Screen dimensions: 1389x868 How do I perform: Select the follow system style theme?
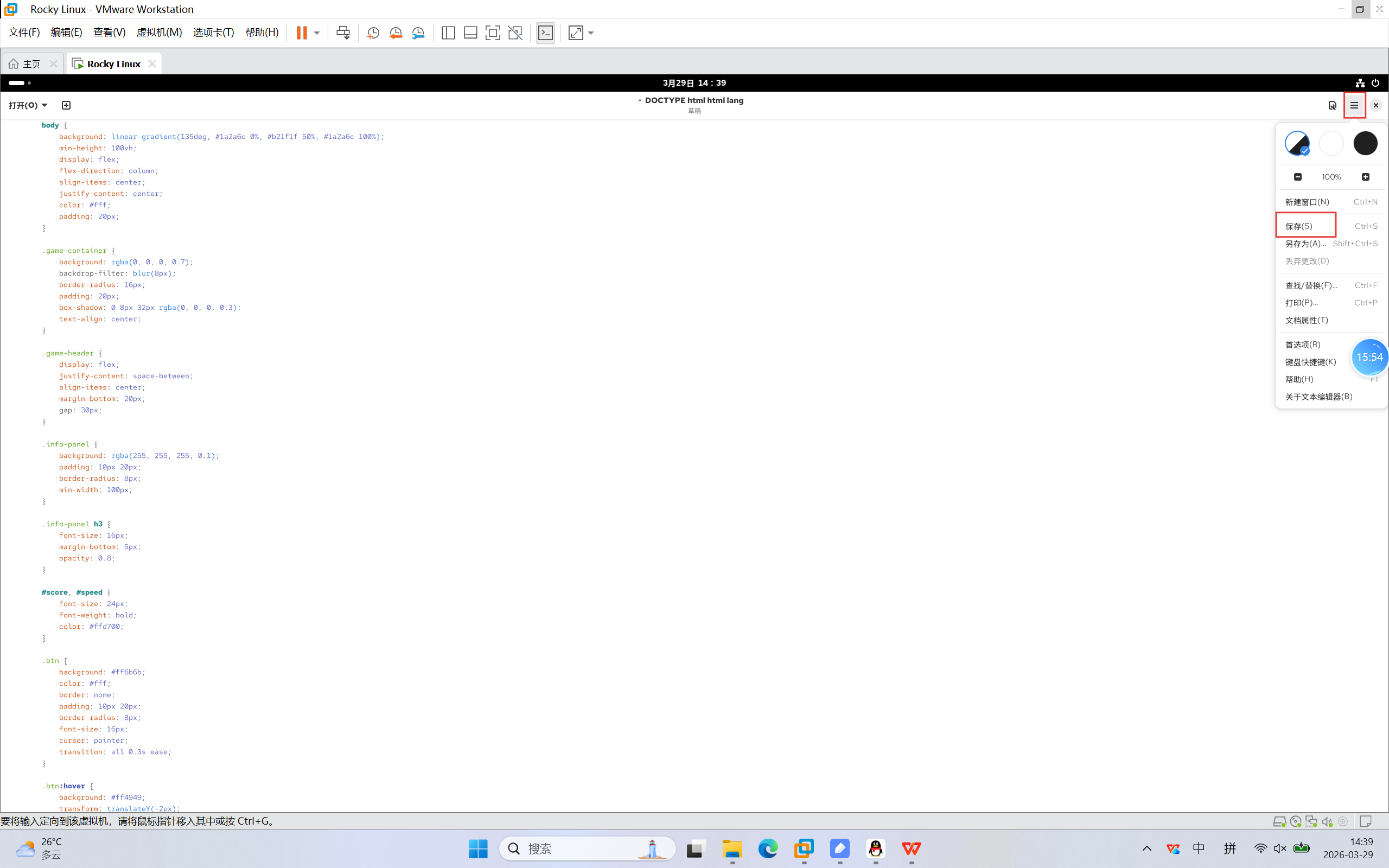click(1297, 143)
